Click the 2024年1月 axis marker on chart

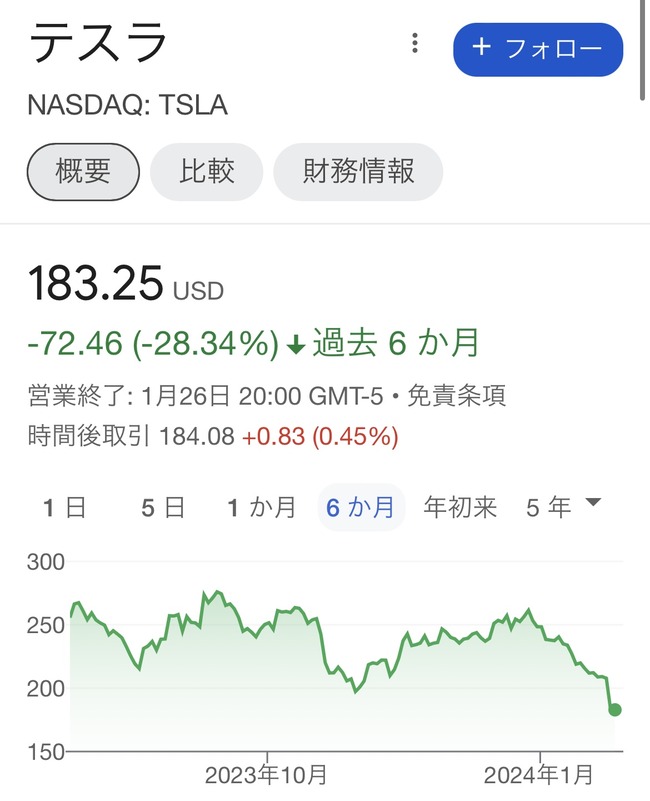tap(538, 775)
